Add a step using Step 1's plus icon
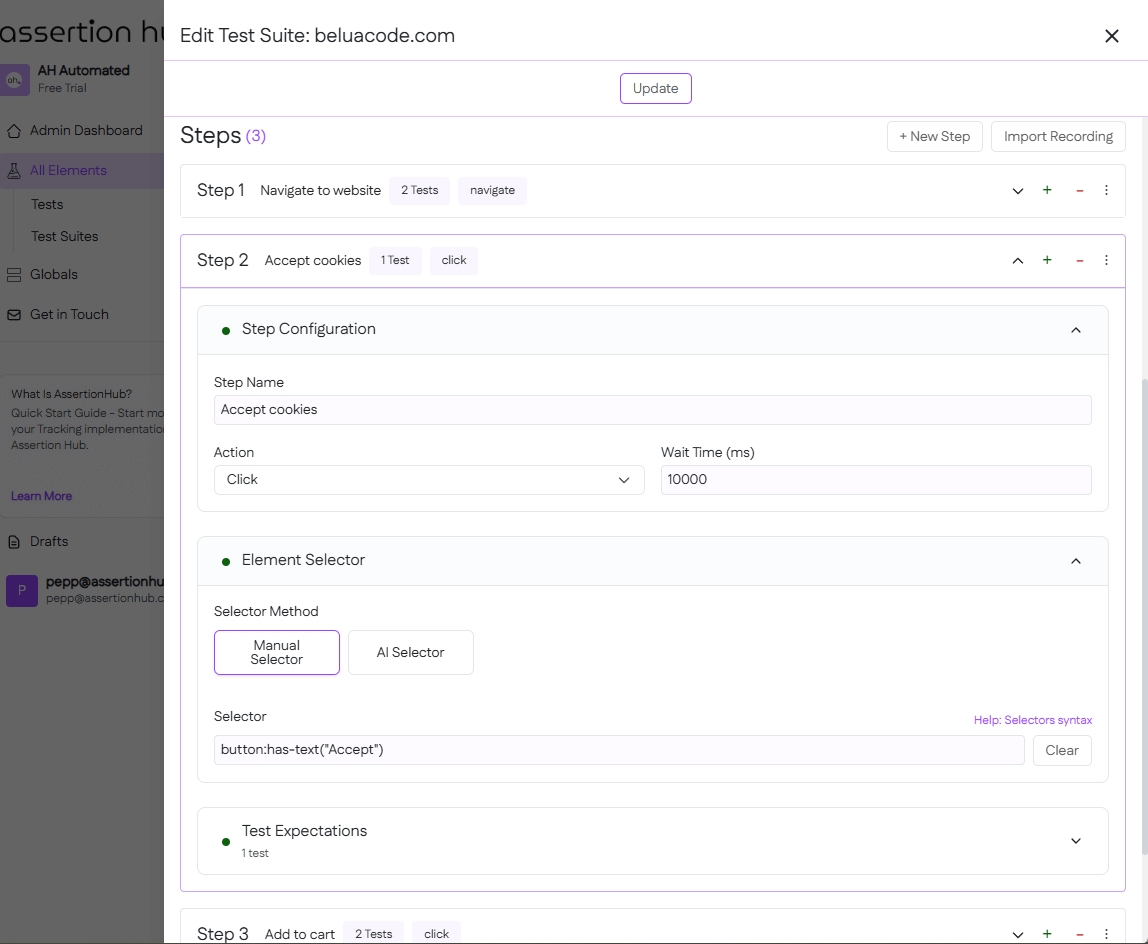1148x944 pixels. [1047, 190]
